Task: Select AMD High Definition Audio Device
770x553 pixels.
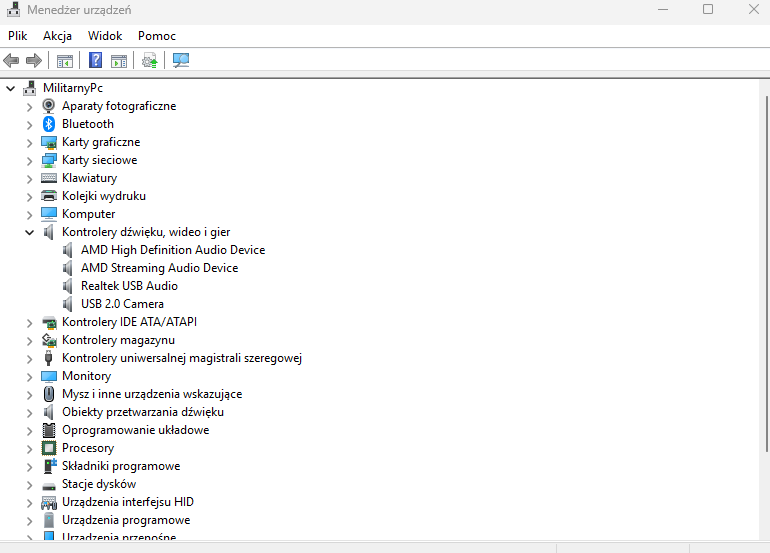Action: (172, 250)
